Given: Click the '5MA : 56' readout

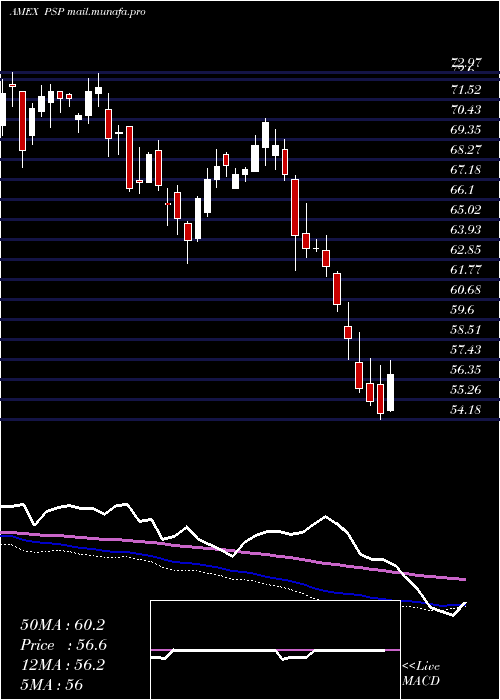Looking at the screenshot, I should [x=51, y=685].
